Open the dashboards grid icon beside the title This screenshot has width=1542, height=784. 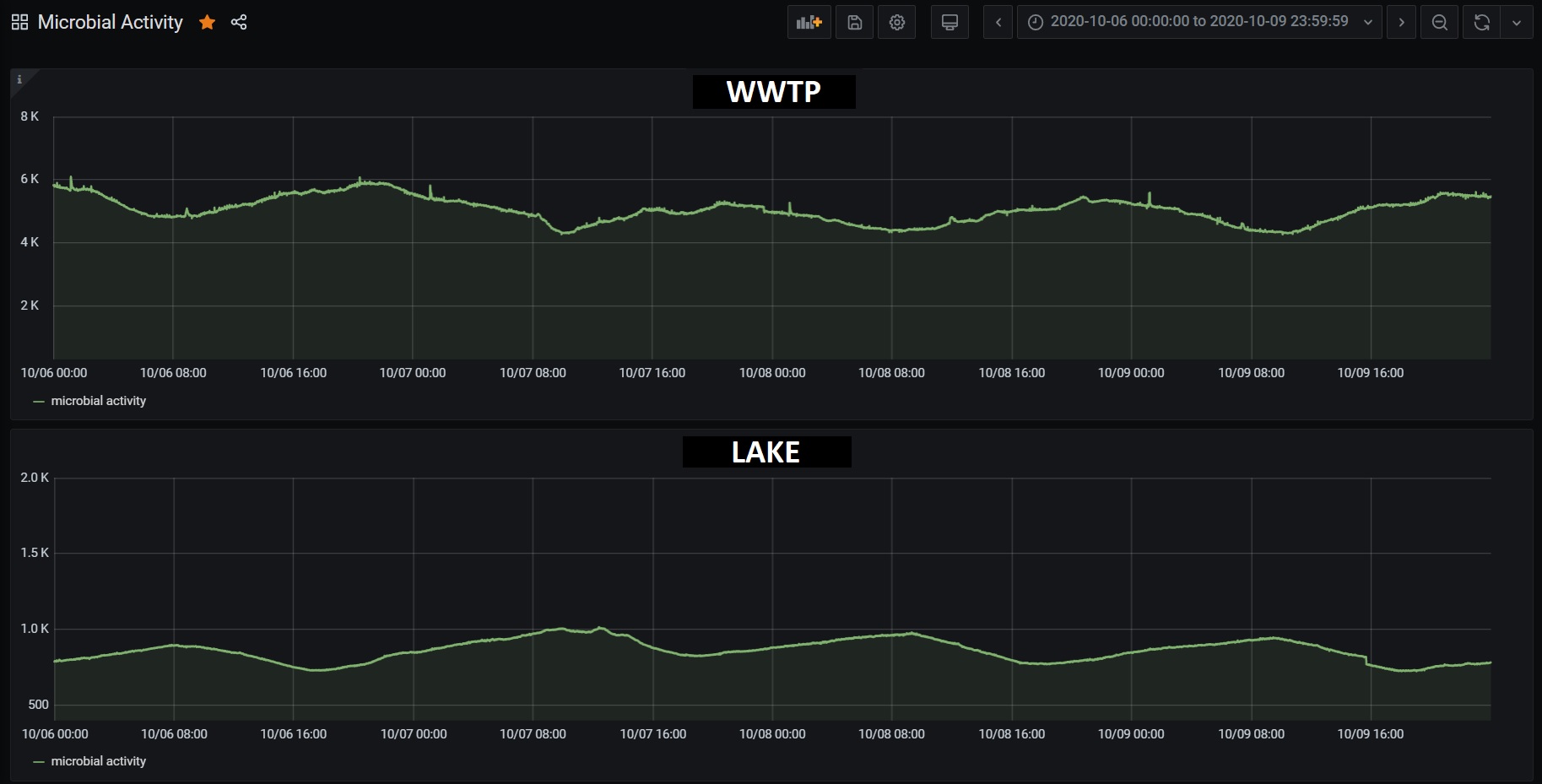coord(19,23)
